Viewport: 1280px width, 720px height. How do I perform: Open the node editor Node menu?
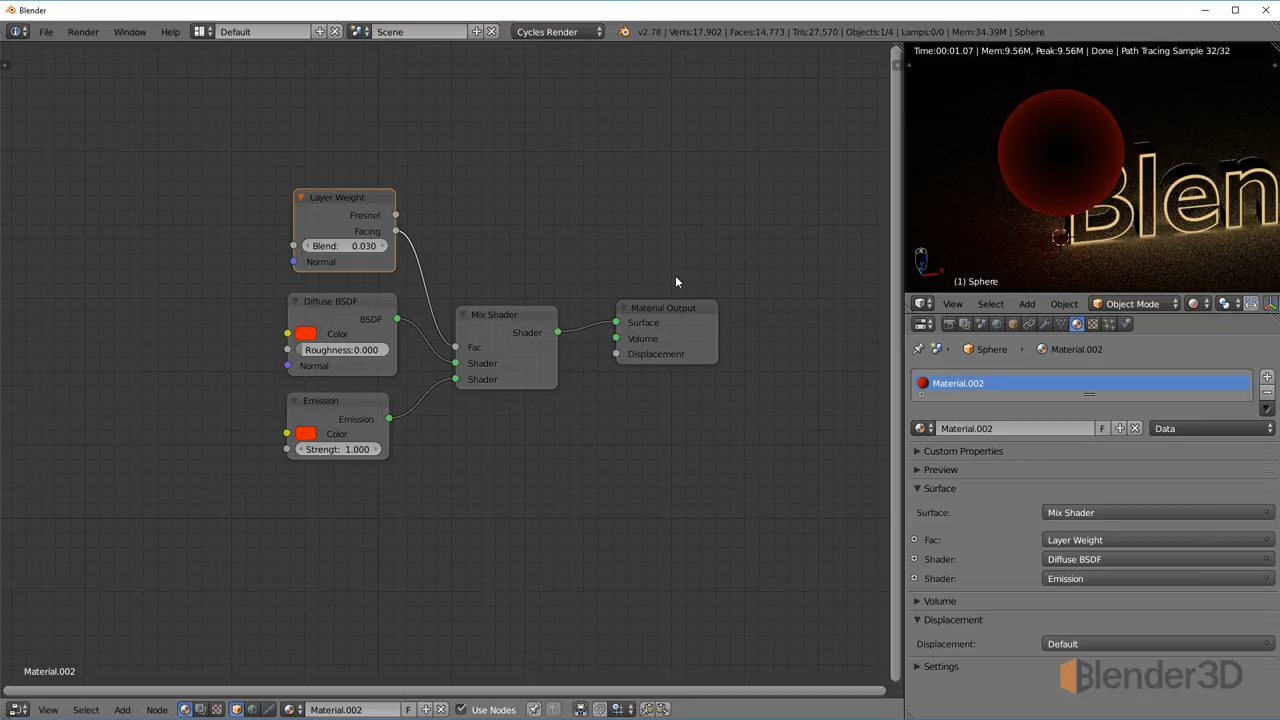coord(157,710)
